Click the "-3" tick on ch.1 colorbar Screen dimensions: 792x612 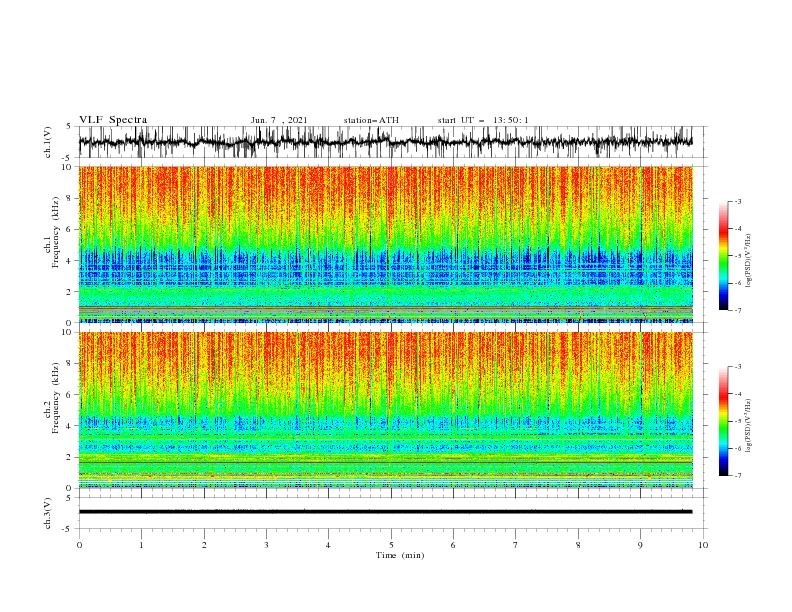(737, 201)
